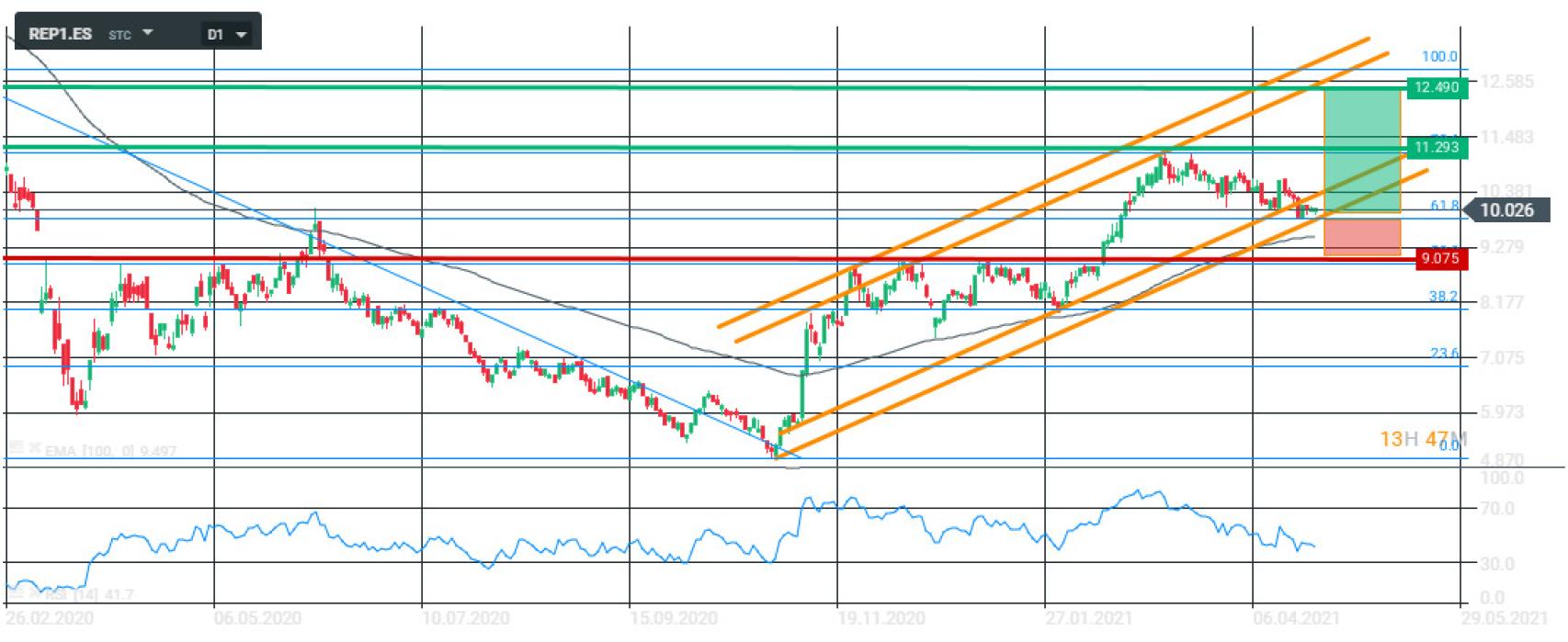Select the green take-profit zone rectangle
This screenshot has height=642, width=1568.
(x=1361, y=152)
